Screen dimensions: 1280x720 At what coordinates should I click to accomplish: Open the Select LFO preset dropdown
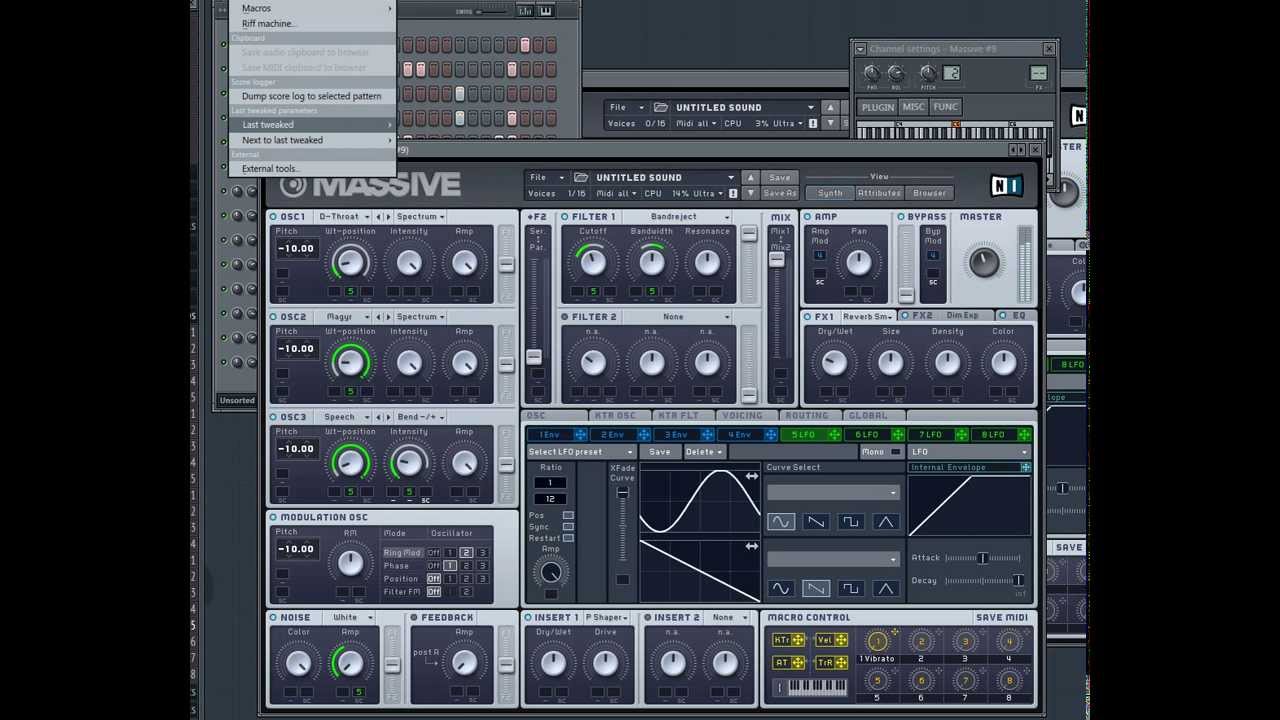tap(581, 452)
